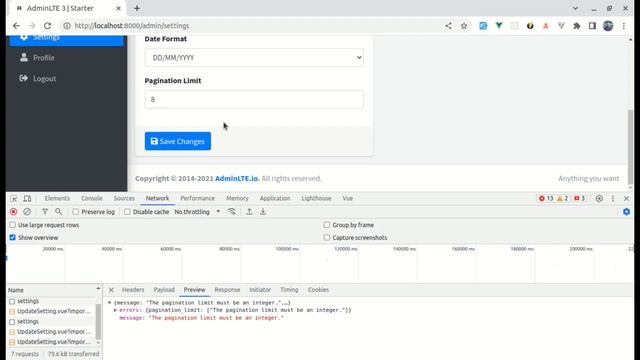Open DevTools more options menu

click(613, 198)
